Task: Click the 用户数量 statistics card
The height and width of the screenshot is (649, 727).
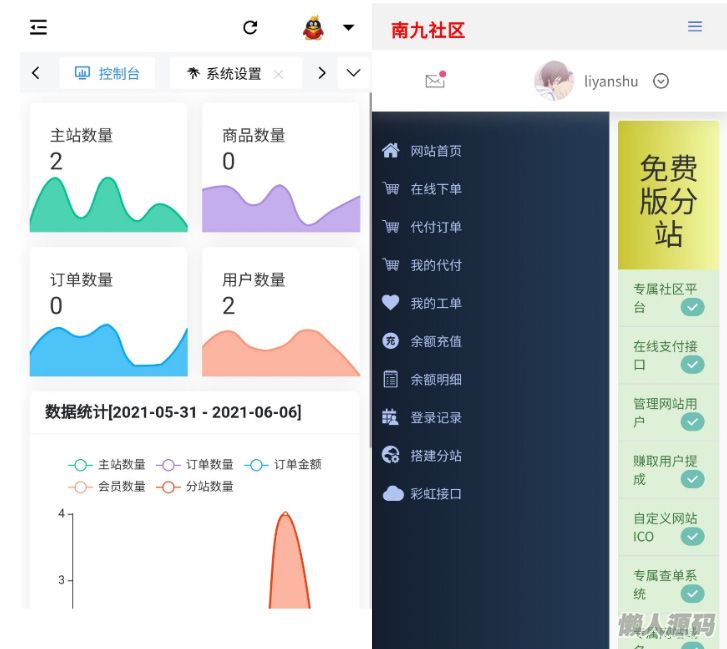Action: point(281,312)
